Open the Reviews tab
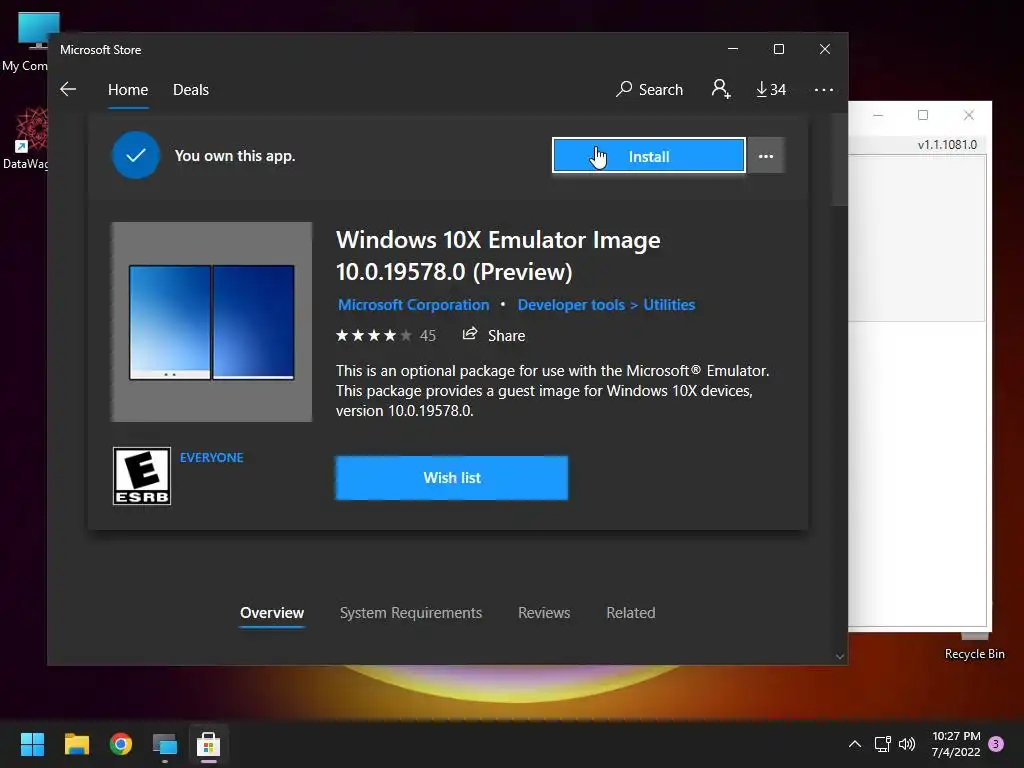 pyautogui.click(x=544, y=613)
